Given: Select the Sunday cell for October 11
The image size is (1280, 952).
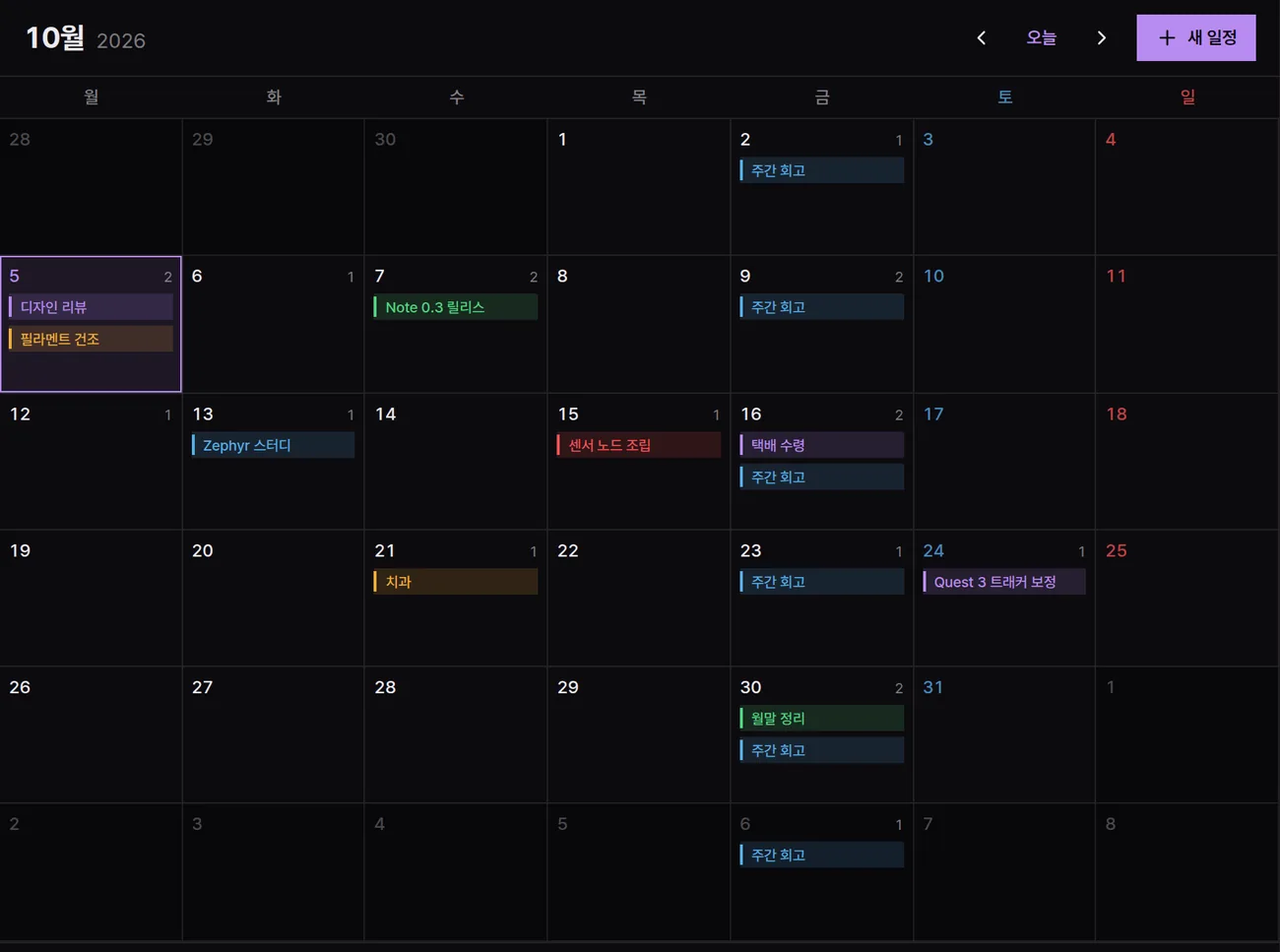Looking at the screenshot, I should pos(1187,324).
